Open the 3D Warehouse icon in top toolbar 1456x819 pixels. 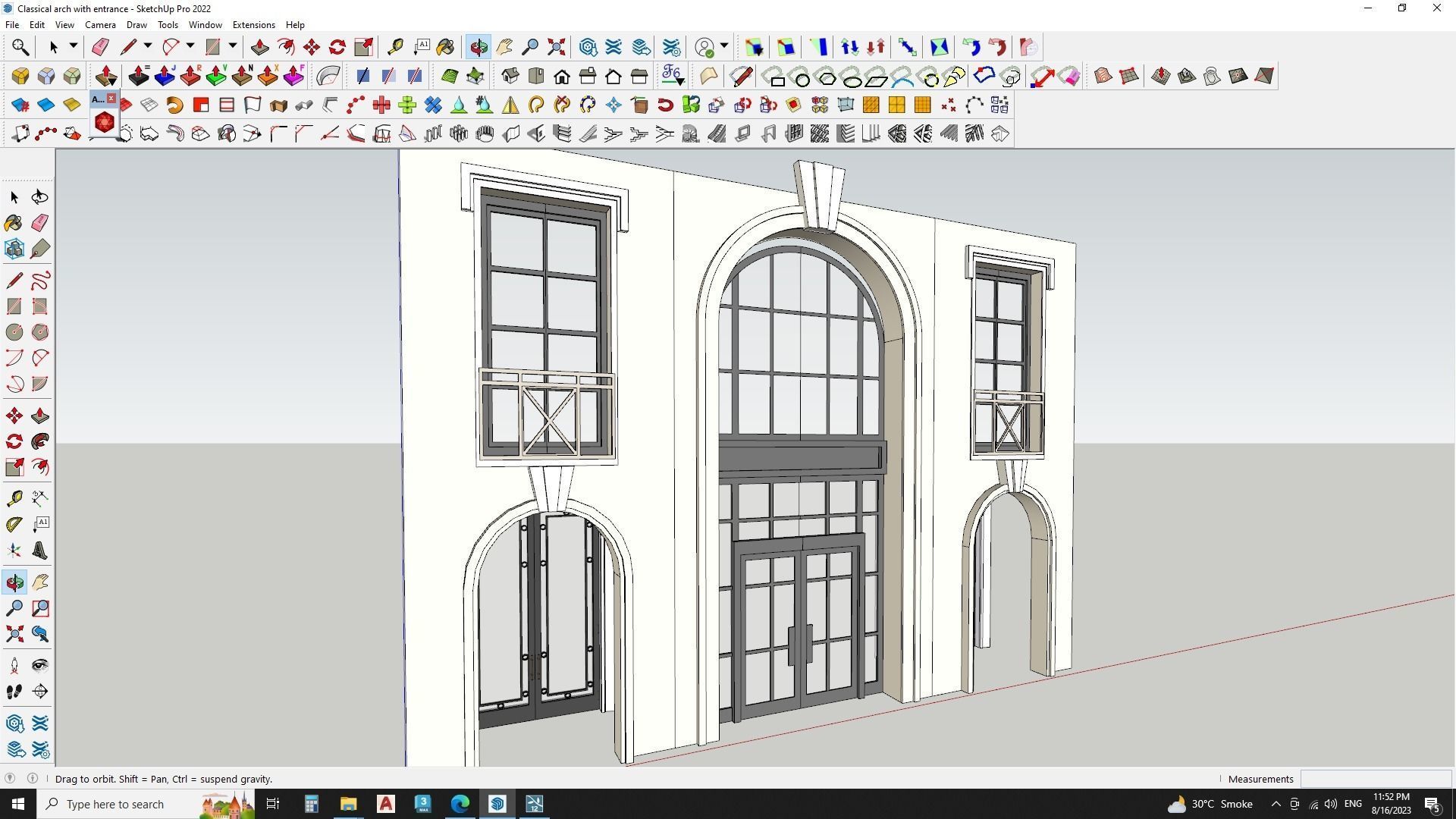pos(588,47)
